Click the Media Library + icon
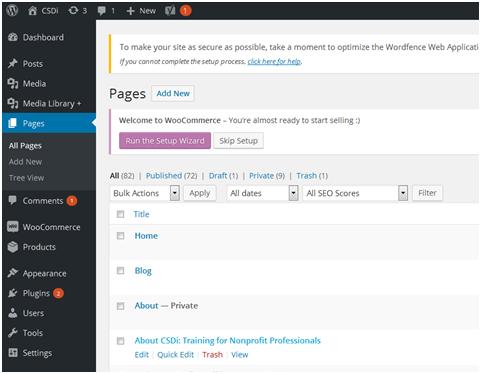Image resolution: width=481 pixels, height=374 pixels. click(x=13, y=103)
